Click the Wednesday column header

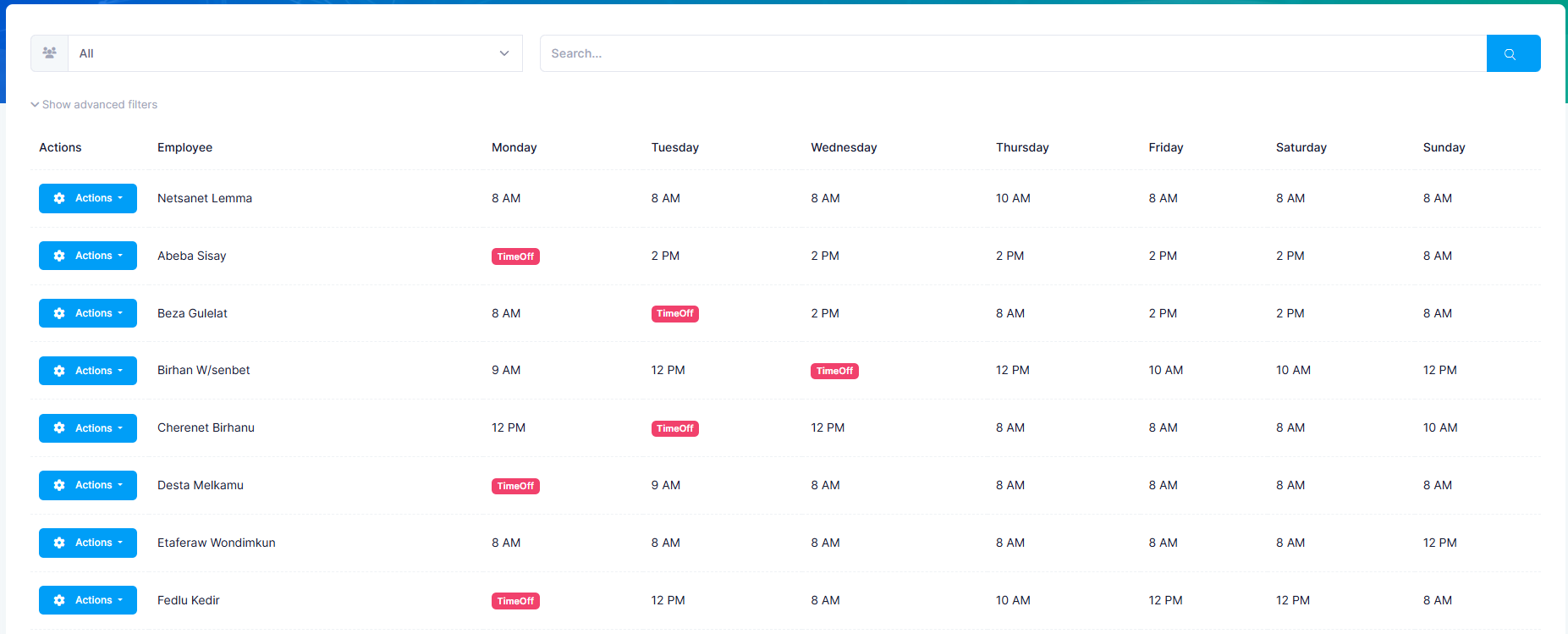coord(843,147)
